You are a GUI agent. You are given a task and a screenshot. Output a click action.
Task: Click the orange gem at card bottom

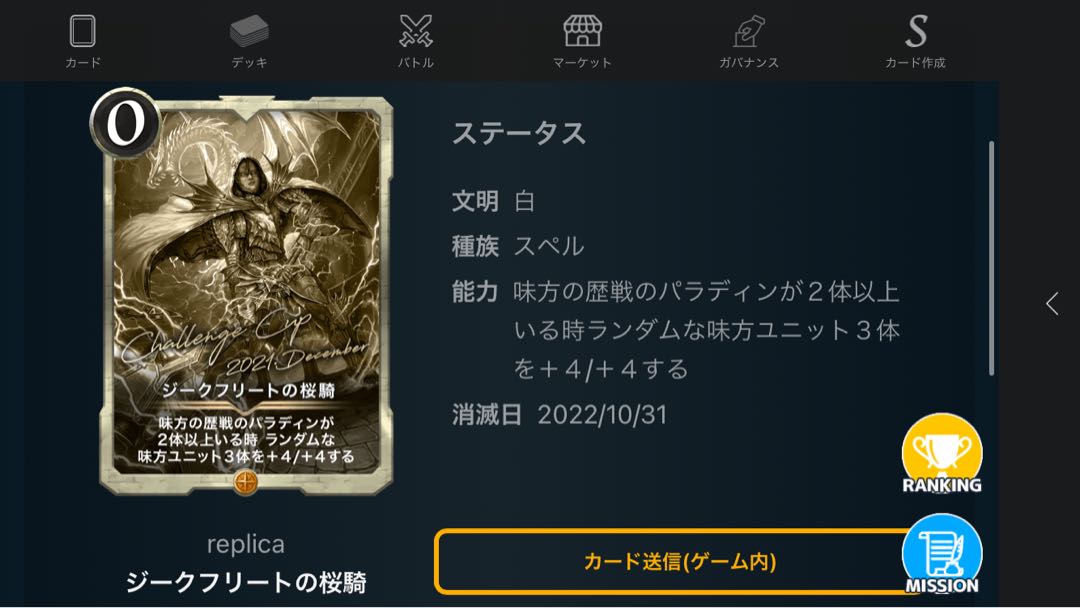click(x=246, y=482)
